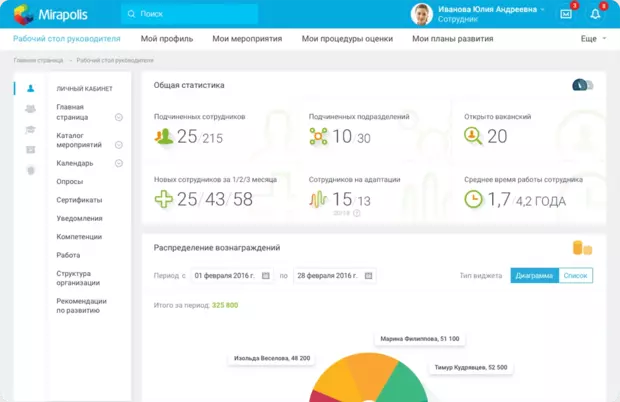Click the vacancies count 20
Screen dimensions: 620x402
[x=497, y=136]
